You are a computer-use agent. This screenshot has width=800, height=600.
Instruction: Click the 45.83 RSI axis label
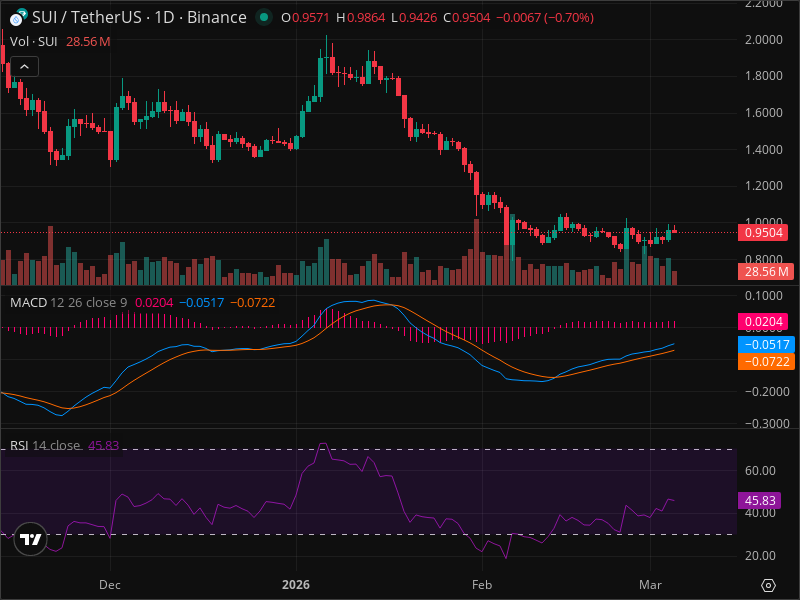pos(760,501)
